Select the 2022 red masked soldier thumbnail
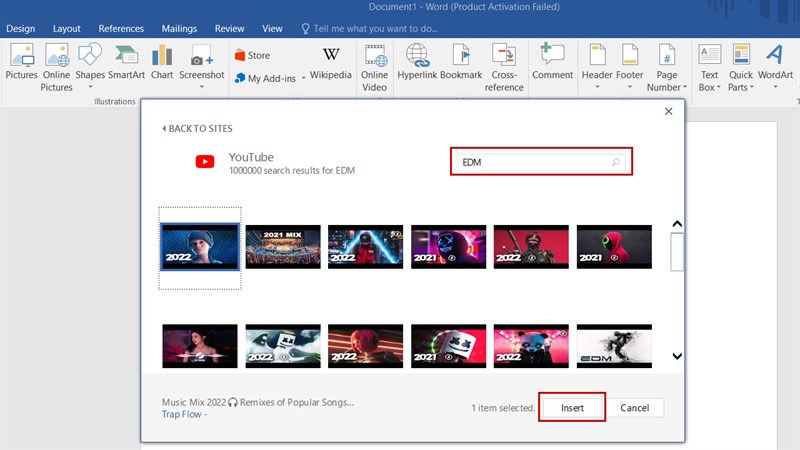 tap(531, 247)
